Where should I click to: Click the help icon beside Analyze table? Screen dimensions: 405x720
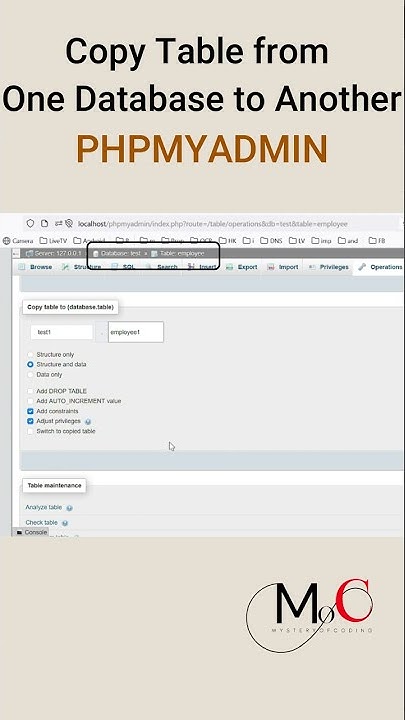(x=69, y=508)
